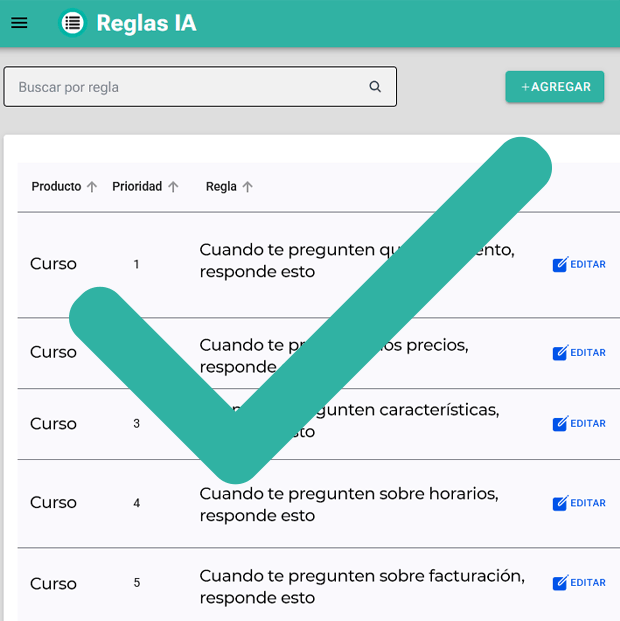Select the Regla column header label
The image size is (620, 621).
(x=221, y=187)
